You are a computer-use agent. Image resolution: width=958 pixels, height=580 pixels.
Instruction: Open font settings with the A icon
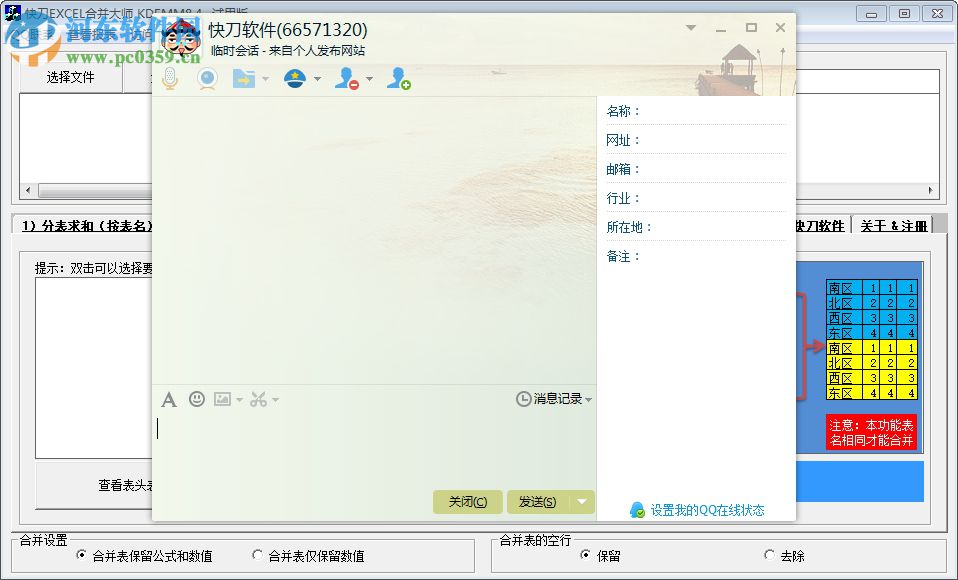click(169, 399)
